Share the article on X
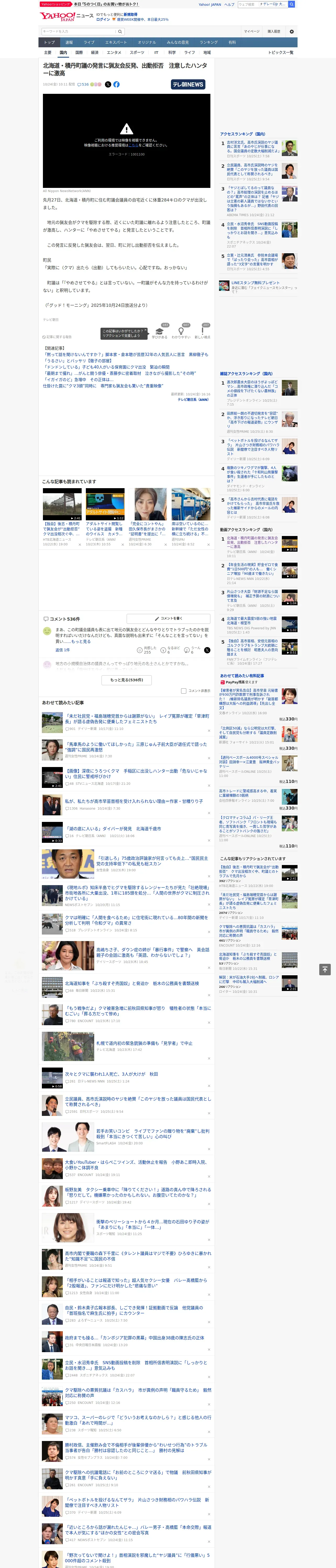 point(108,85)
